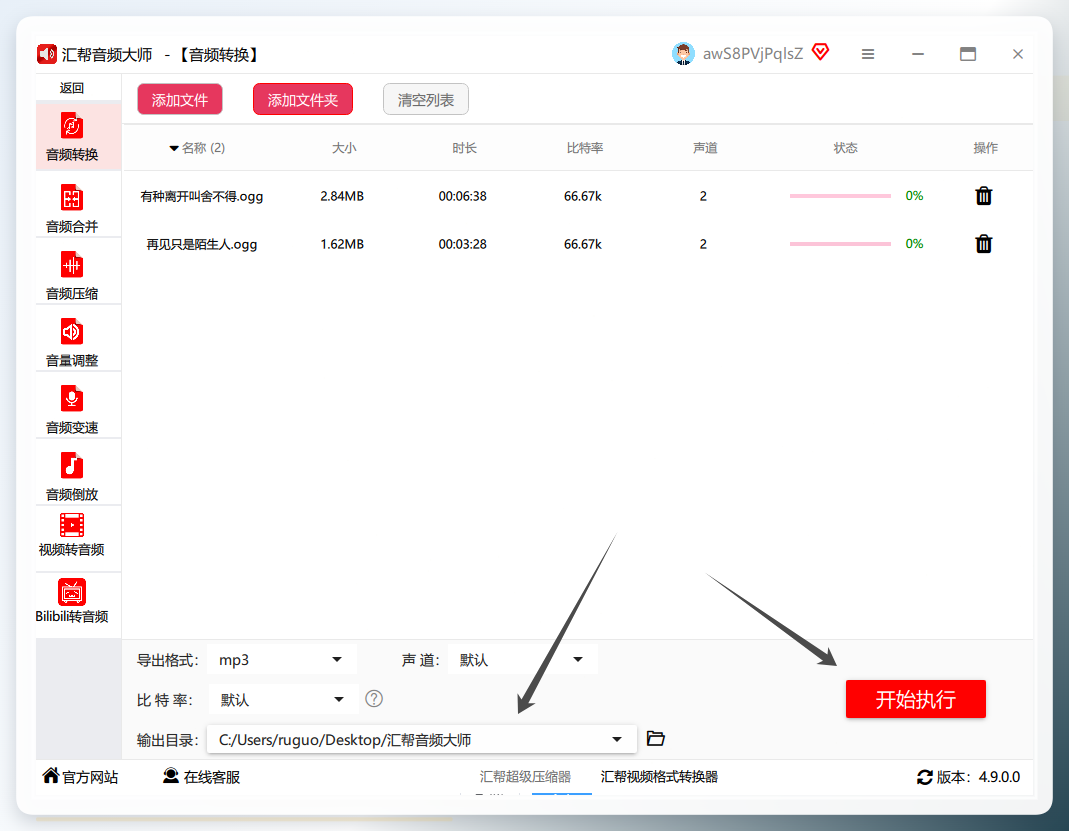This screenshot has width=1069, height=831.
Task: Open the 汇帮超级压缩器 link
Action: (x=525, y=776)
